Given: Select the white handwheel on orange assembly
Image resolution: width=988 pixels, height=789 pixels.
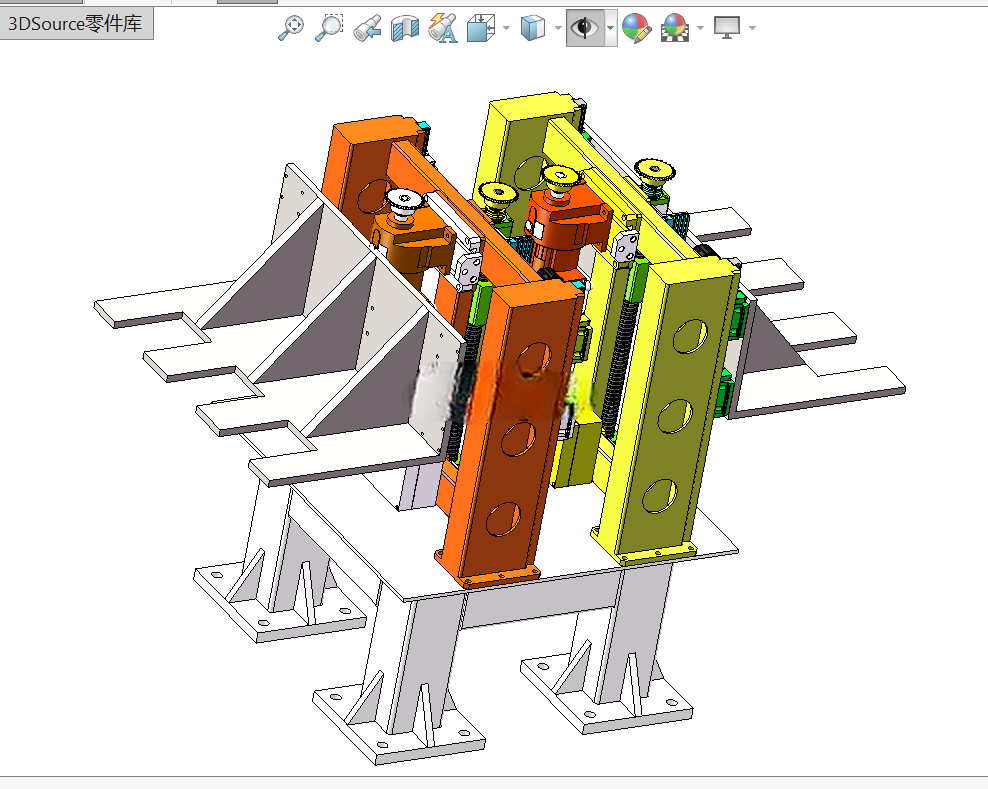Looking at the screenshot, I should click(403, 203).
